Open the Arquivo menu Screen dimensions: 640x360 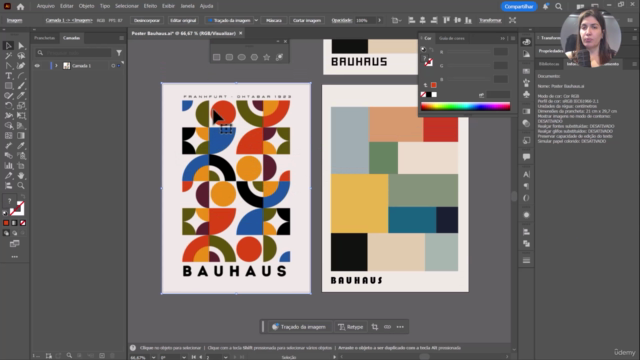click(46, 6)
